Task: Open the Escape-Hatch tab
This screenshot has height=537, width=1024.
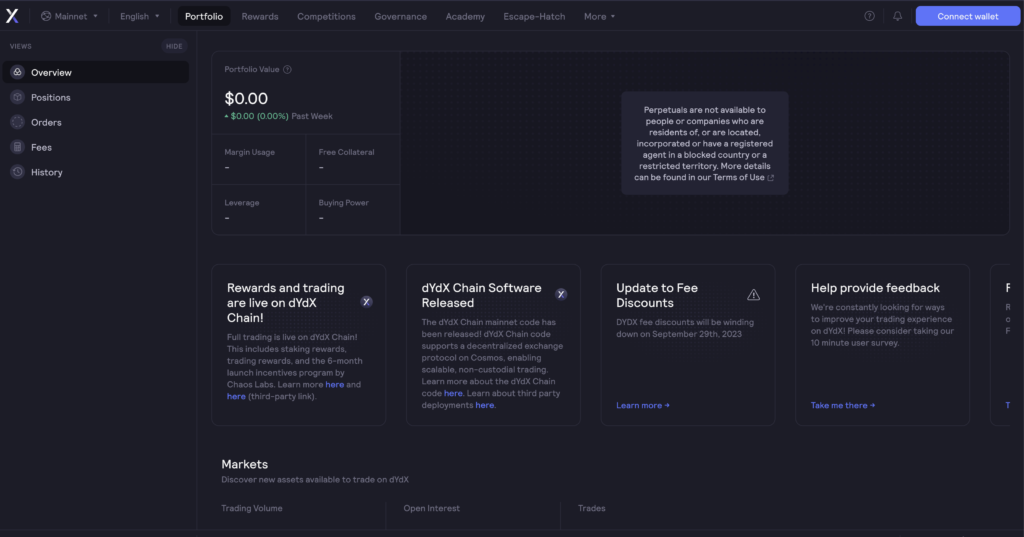Action: [x=531, y=16]
